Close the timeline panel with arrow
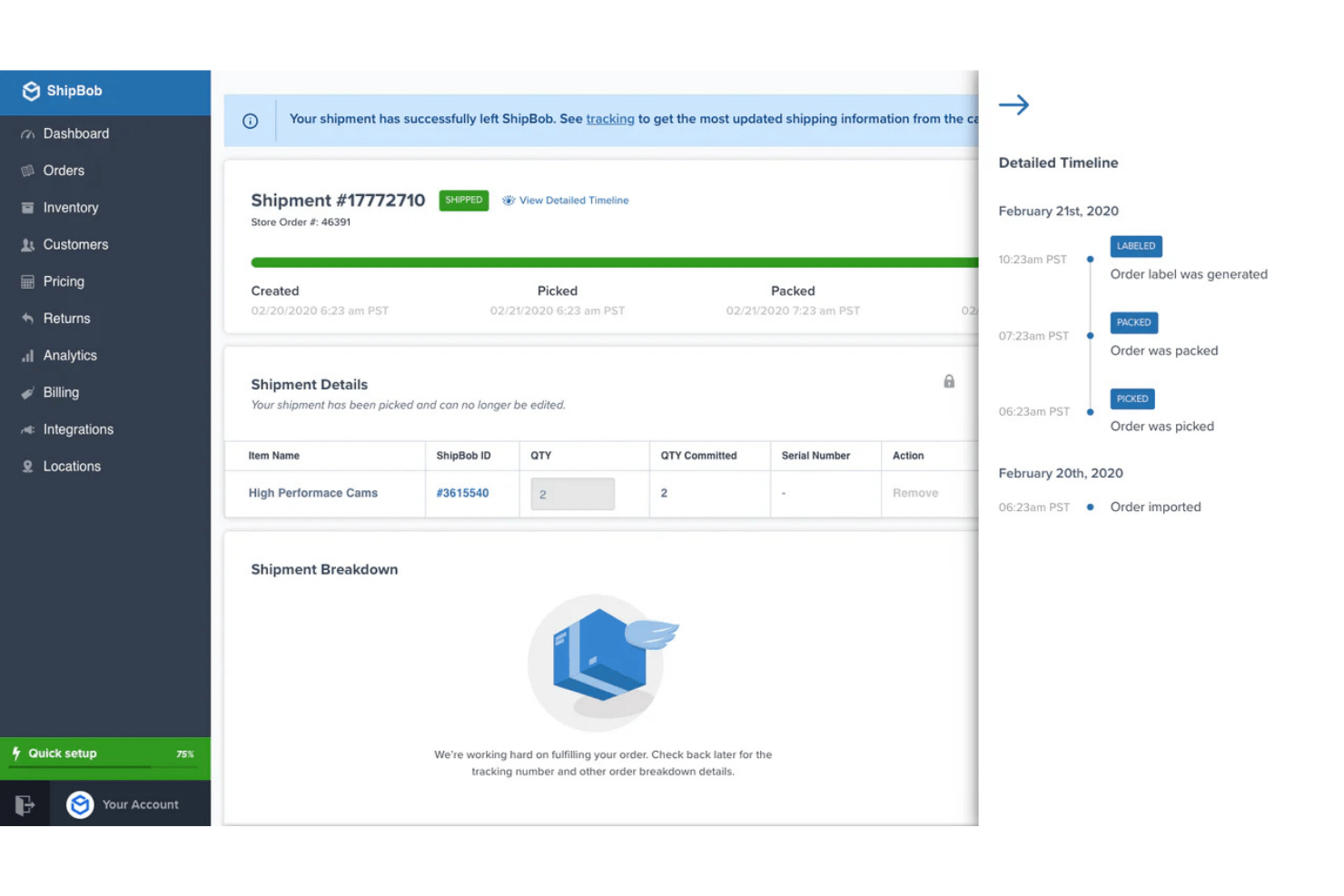1344x896 pixels. tap(1013, 105)
